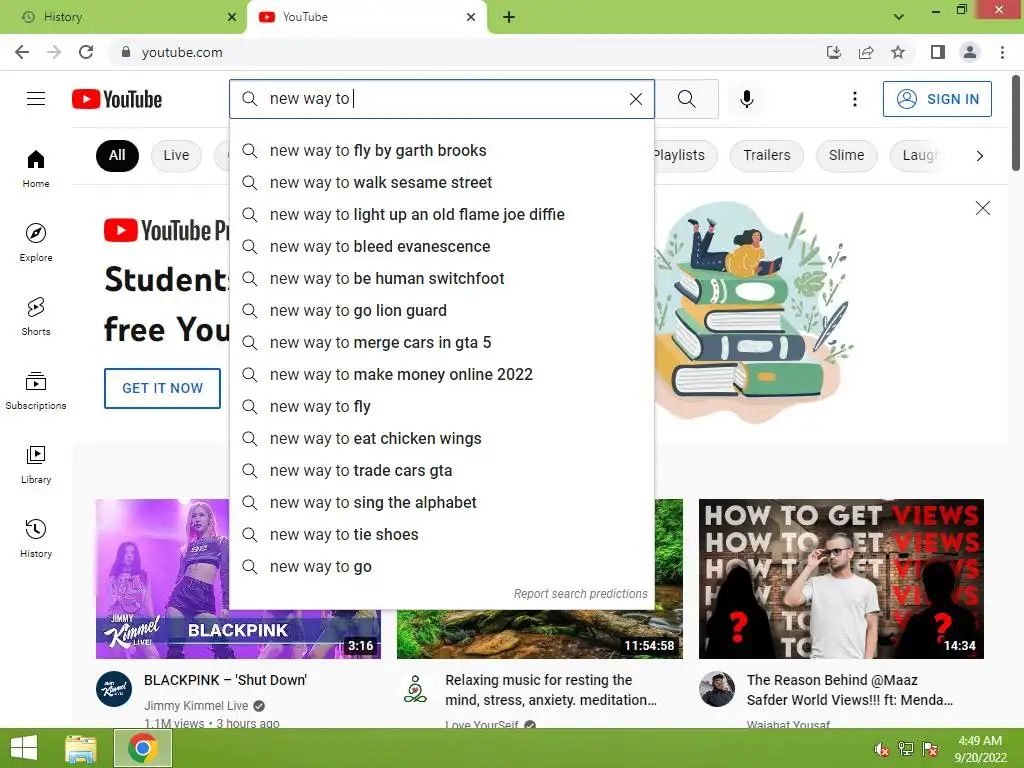Choose suggestion 'new way to be human switchfoot'

[x=441, y=278]
